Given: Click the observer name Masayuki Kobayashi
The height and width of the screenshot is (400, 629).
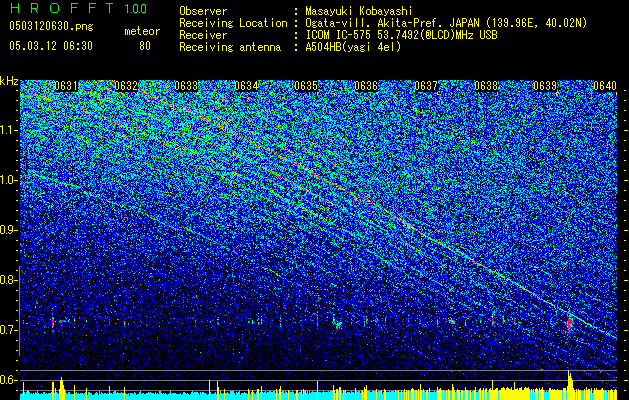Looking at the screenshot, I should pyautogui.click(x=359, y=11).
